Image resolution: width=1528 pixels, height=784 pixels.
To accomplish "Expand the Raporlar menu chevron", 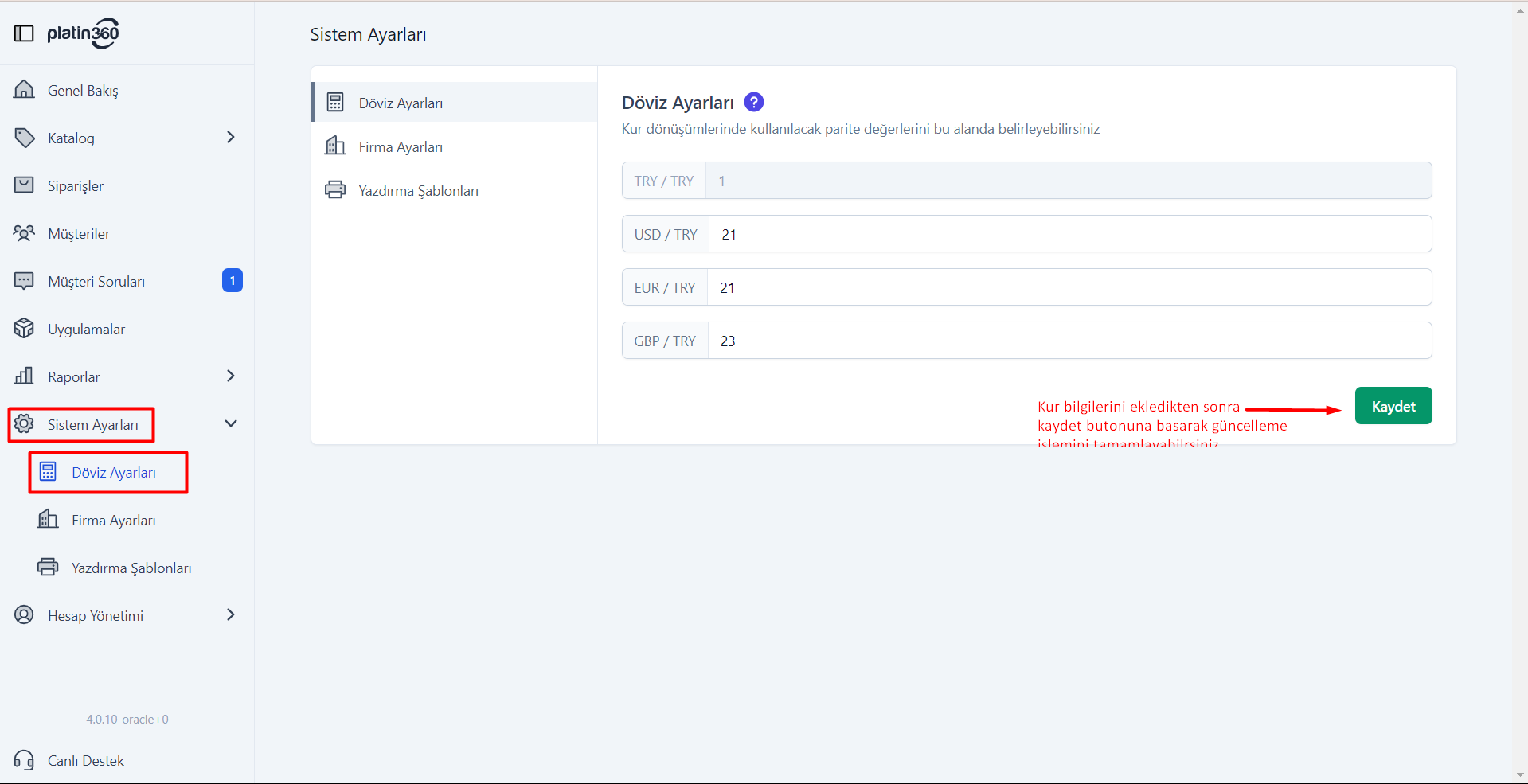I will 231,376.
